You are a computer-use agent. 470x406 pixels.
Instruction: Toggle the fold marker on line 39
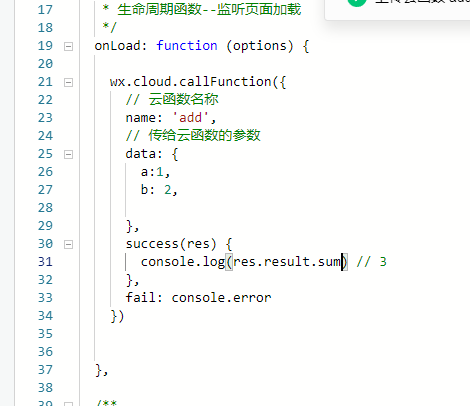pos(68,404)
